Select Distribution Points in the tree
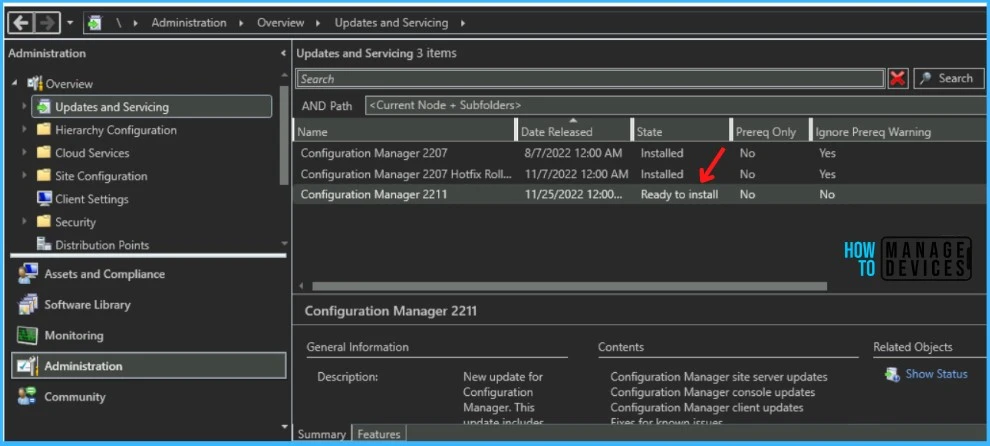The height and width of the screenshot is (446, 990). [x=102, y=245]
